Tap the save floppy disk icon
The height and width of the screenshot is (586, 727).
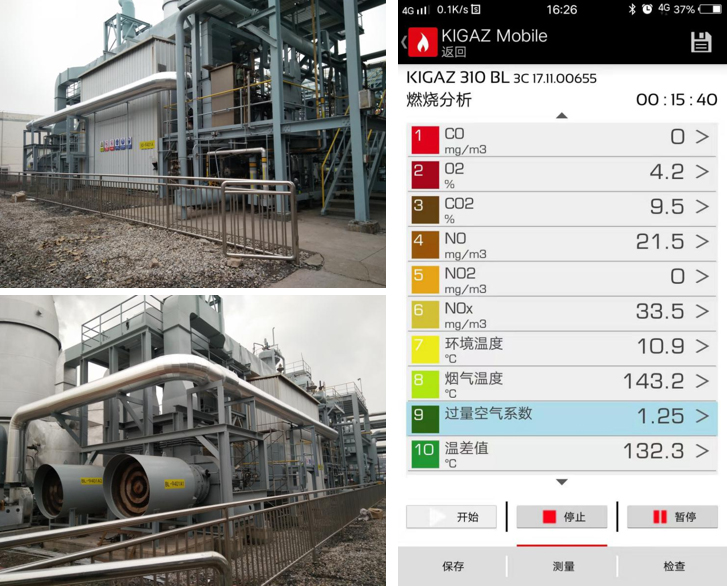tap(701, 42)
